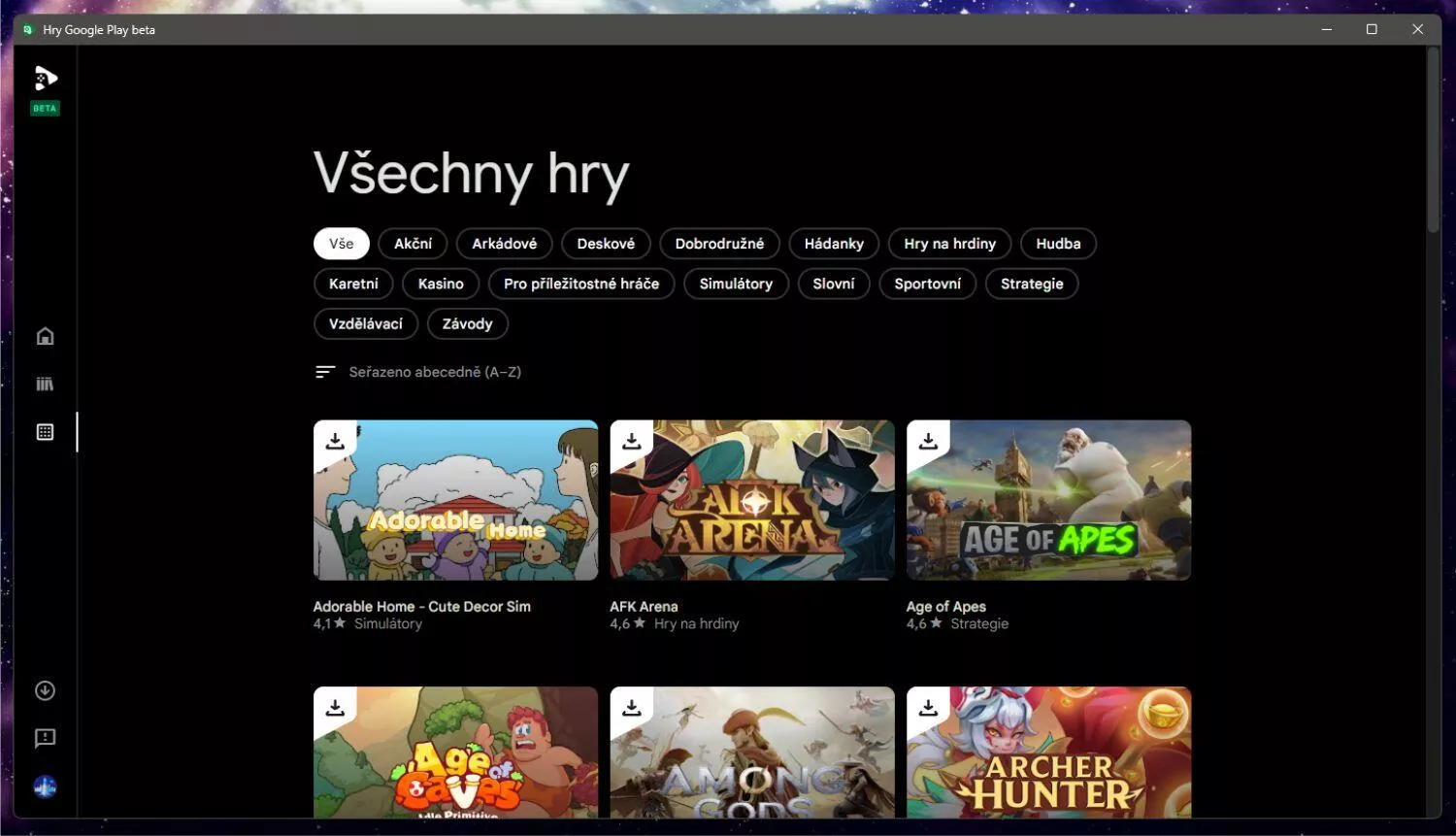The image size is (1456, 836).
Task: Choose the Kasino category chip
Action: (441, 284)
